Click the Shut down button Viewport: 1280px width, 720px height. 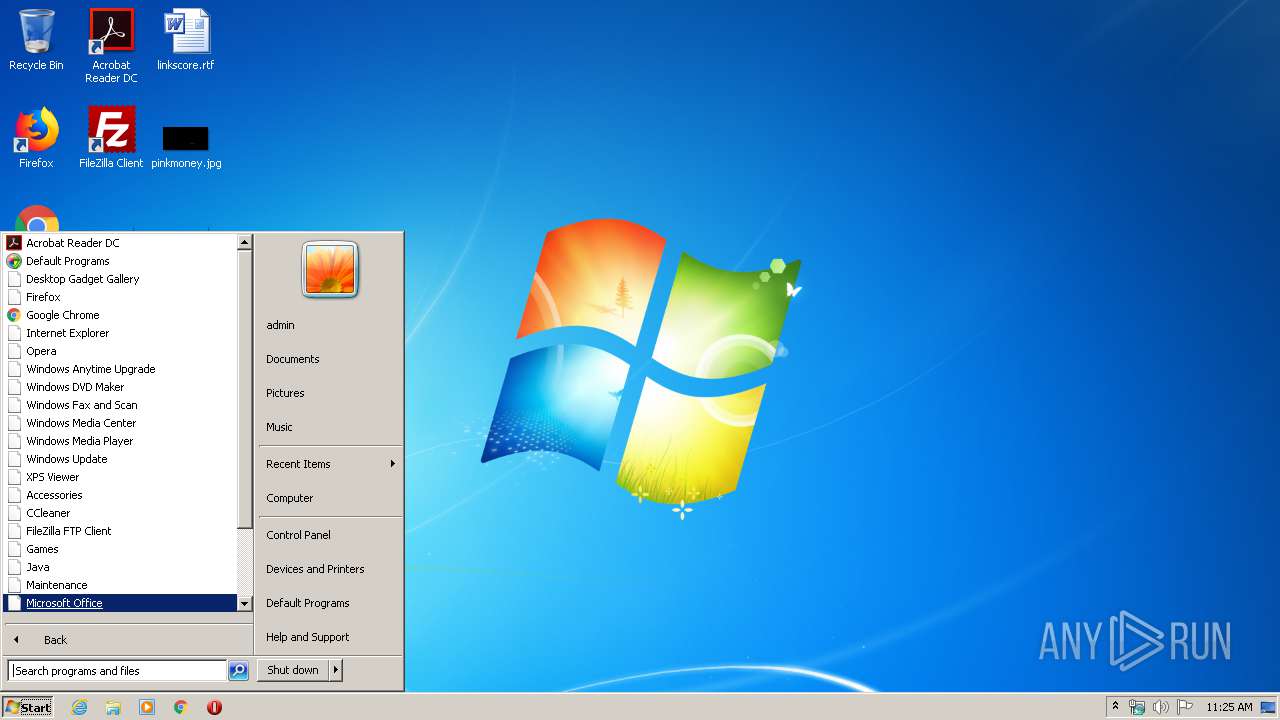click(x=293, y=670)
